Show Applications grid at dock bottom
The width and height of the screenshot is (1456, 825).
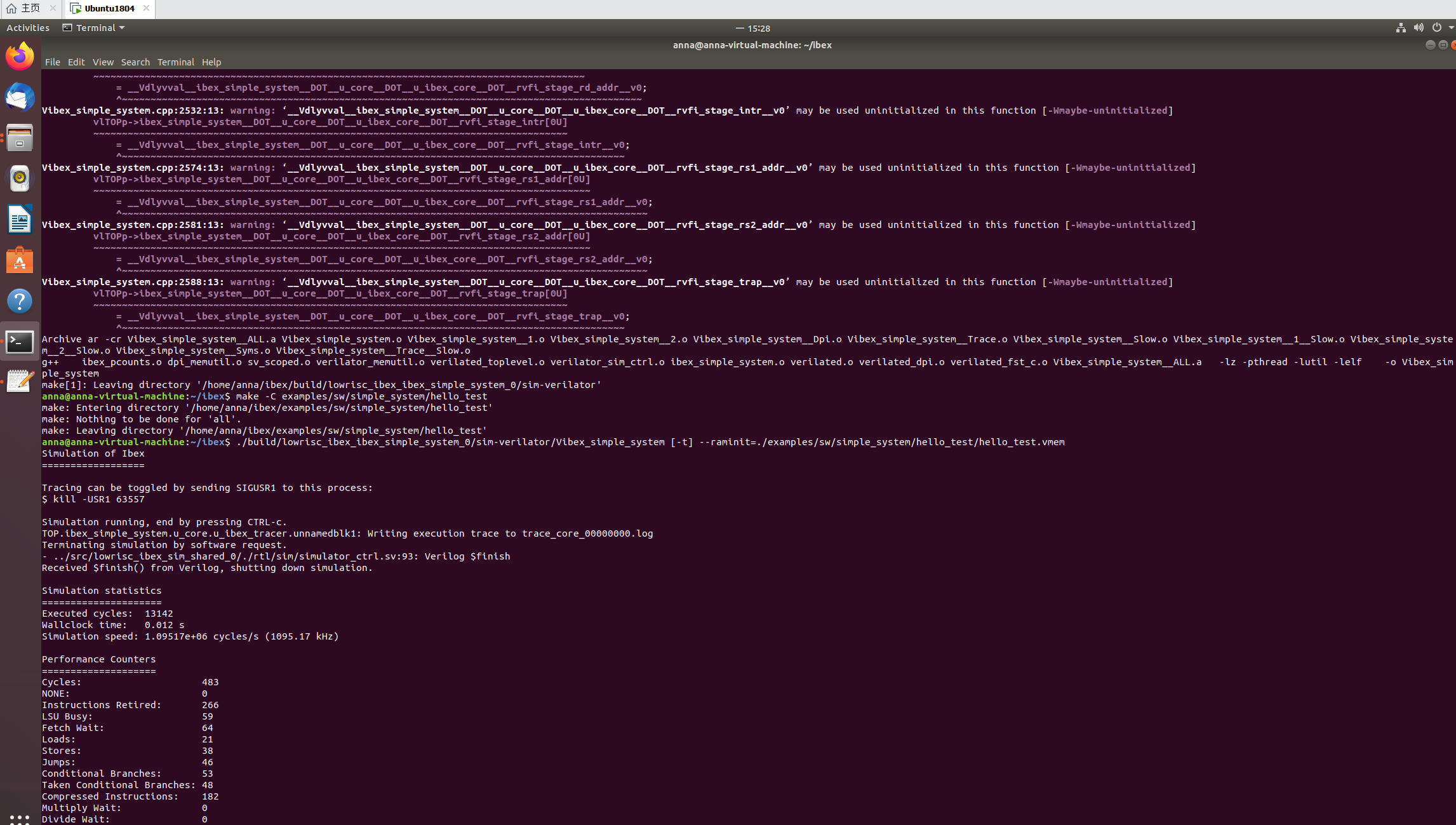pyautogui.click(x=20, y=818)
